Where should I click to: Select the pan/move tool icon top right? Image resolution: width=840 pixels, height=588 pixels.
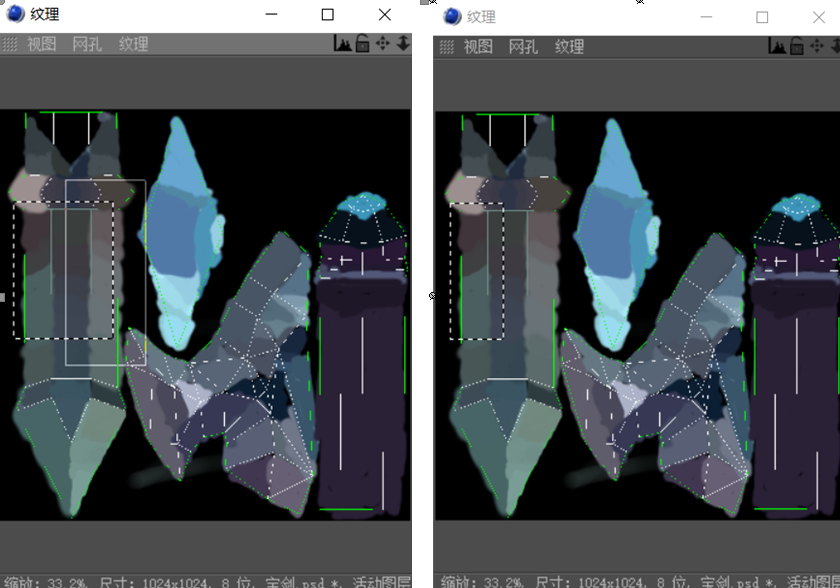point(383,45)
